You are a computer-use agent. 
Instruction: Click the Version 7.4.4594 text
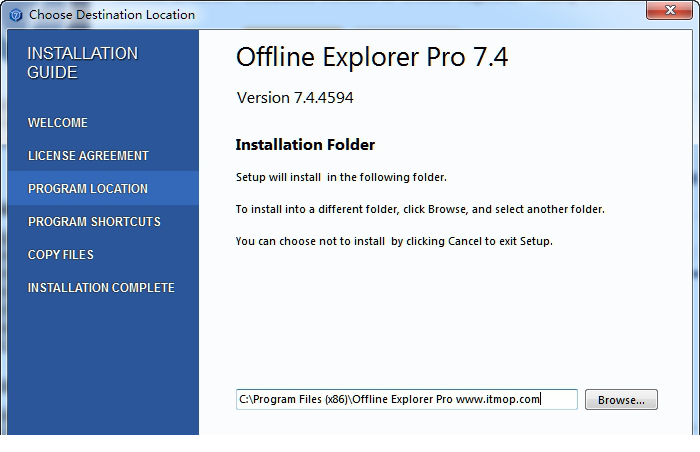(x=295, y=98)
